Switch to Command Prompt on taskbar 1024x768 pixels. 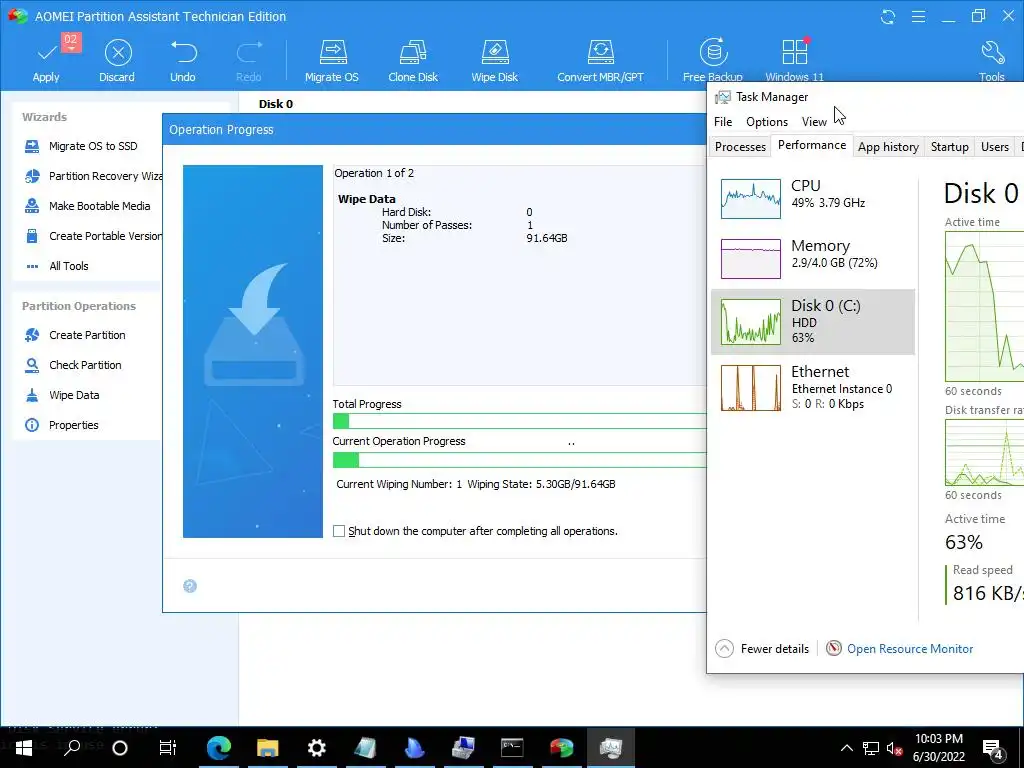pyautogui.click(x=513, y=747)
